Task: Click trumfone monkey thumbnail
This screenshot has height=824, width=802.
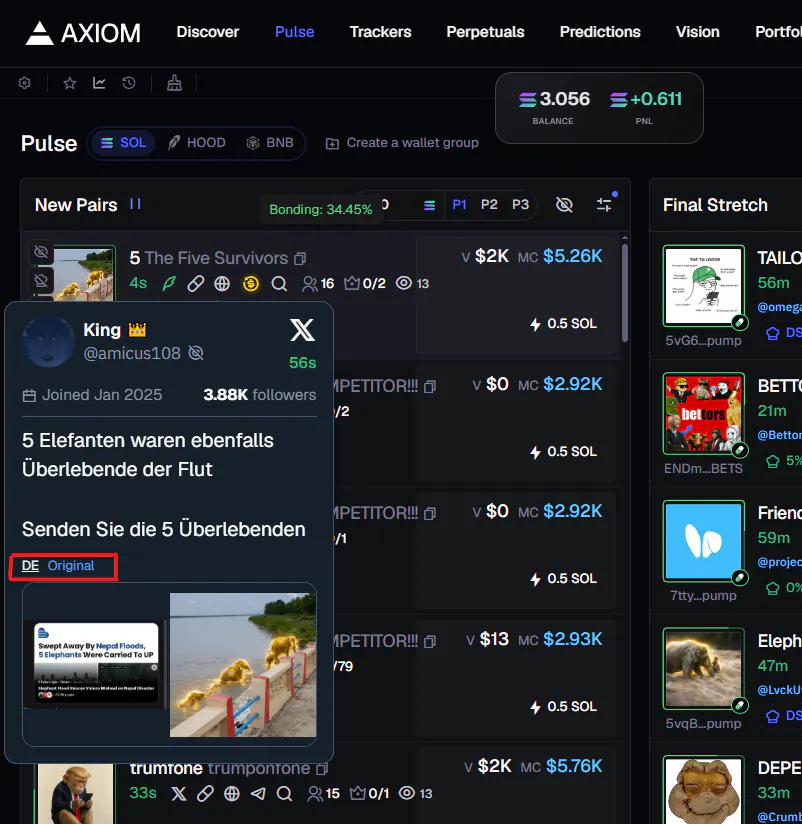Action: (75, 794)
